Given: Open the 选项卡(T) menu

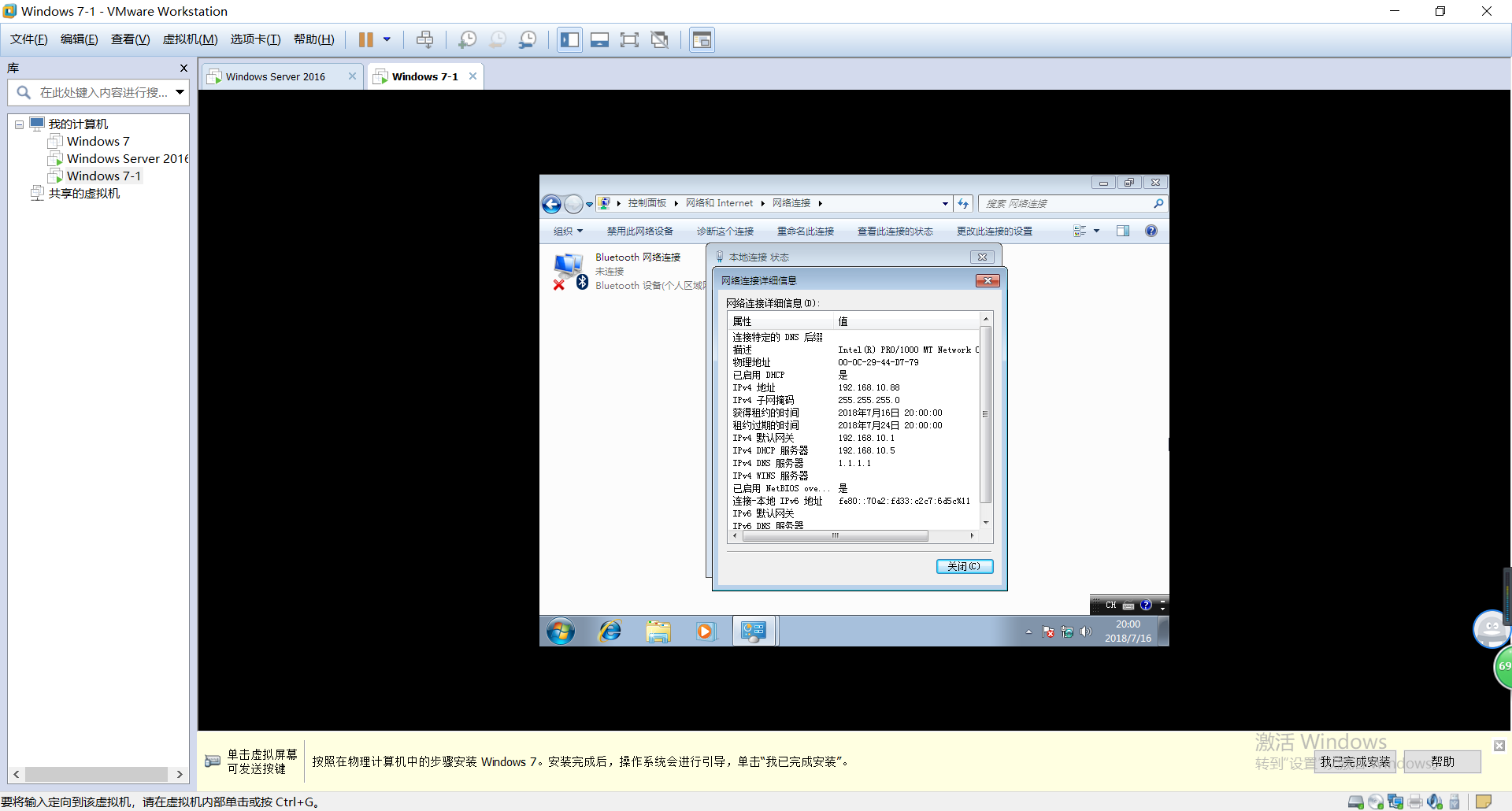Looking at the screenshot, I should pyautogui.click(x=255, y=39).
